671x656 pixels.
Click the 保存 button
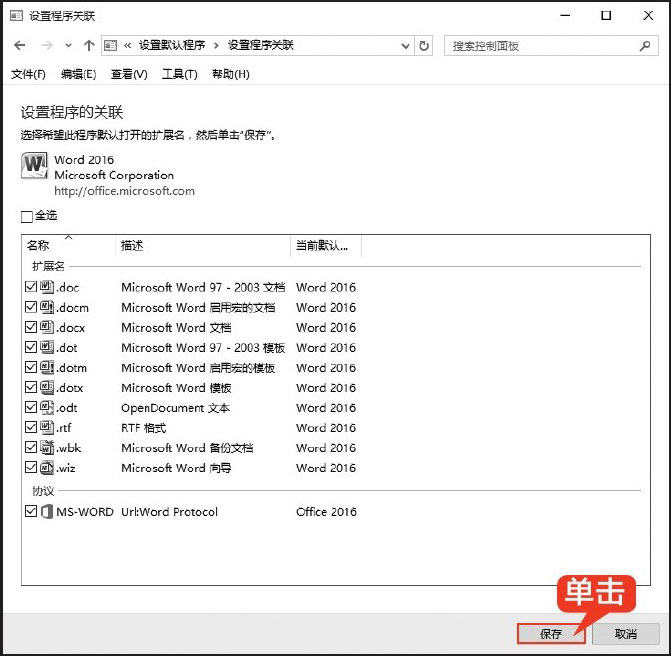coord(551,634)
